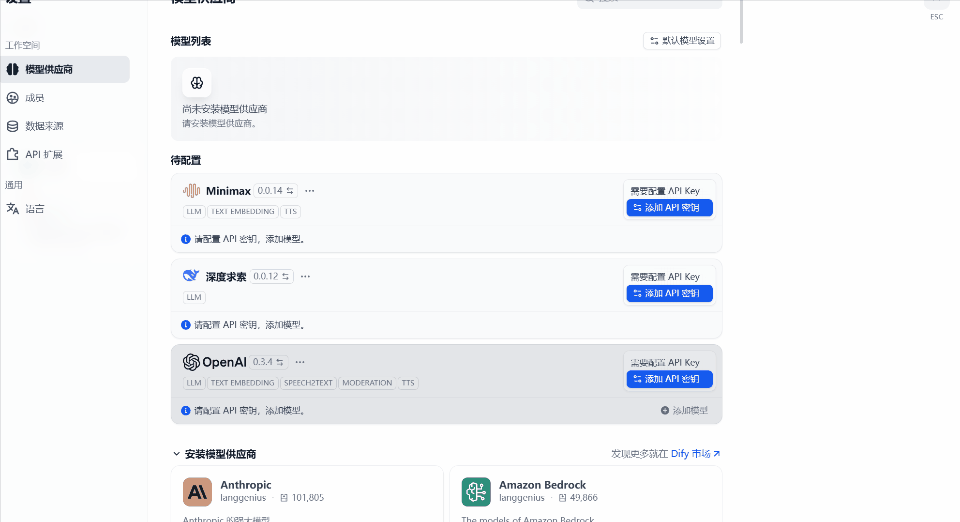Click the 数据来源 database icon
960x522 pixels.
pyautogui.click(x=12, y=126)
